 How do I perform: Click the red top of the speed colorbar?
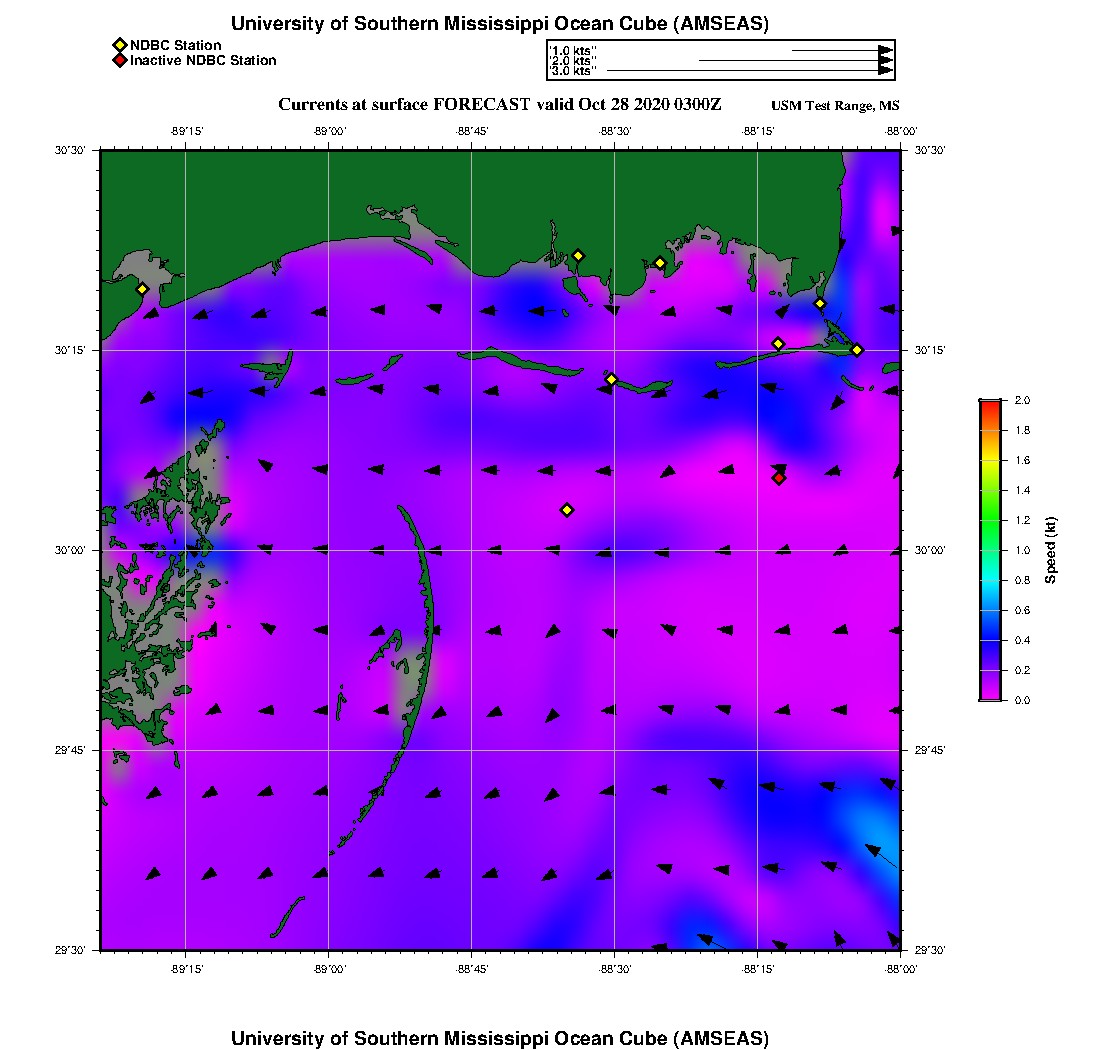(990, 404)
